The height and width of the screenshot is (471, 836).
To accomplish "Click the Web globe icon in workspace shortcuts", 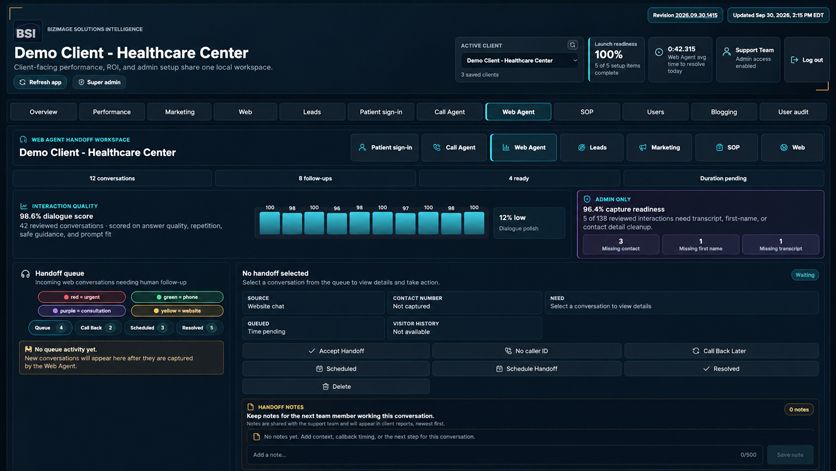I will click(x=784, y=147).
